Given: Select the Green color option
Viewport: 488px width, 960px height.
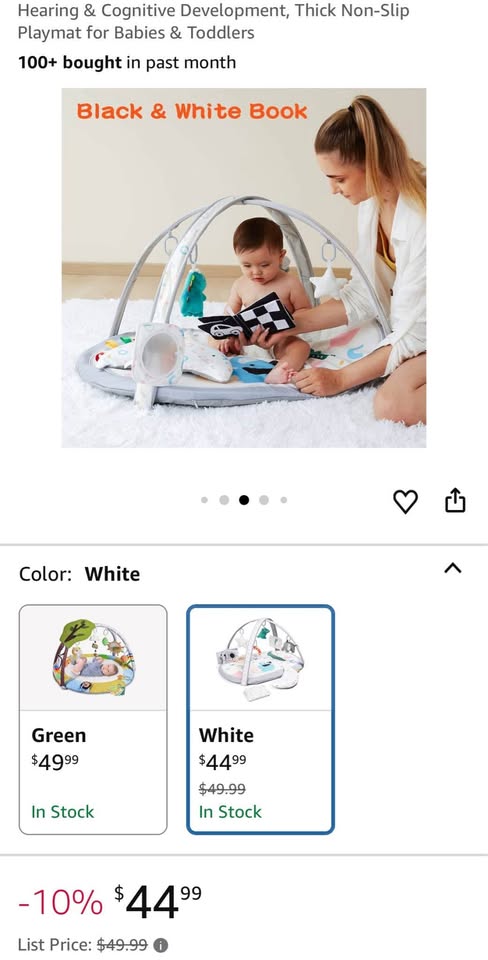Looking at the screenshot, I should tap(93, 719).
